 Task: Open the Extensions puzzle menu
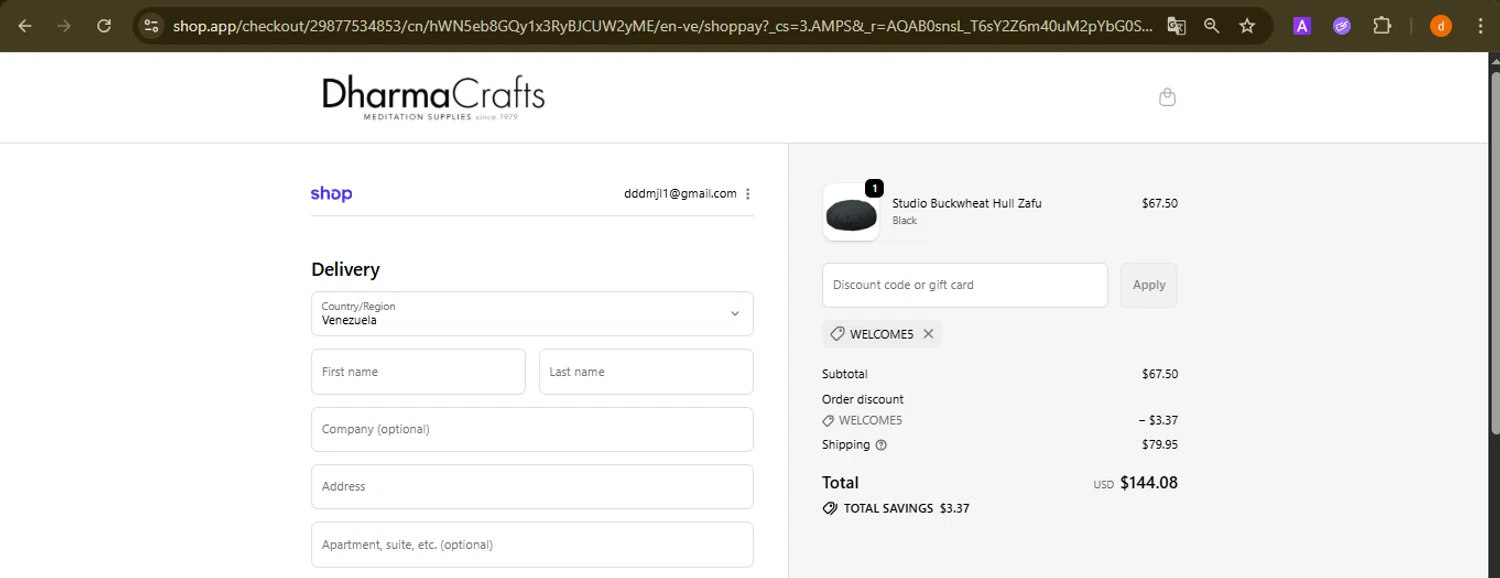click(1382, 26)
